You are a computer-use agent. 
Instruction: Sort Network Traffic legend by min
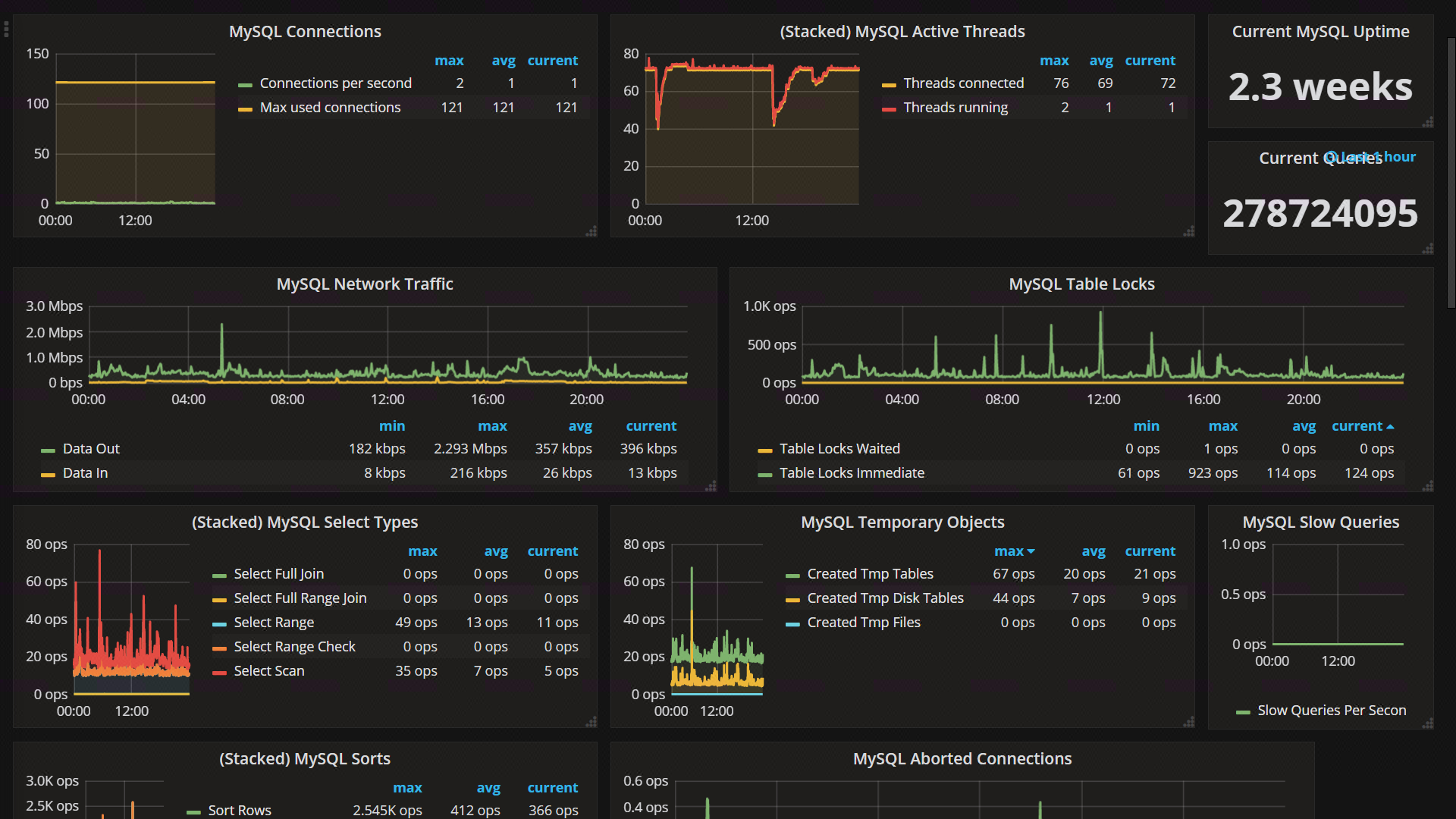click(392, 426)
